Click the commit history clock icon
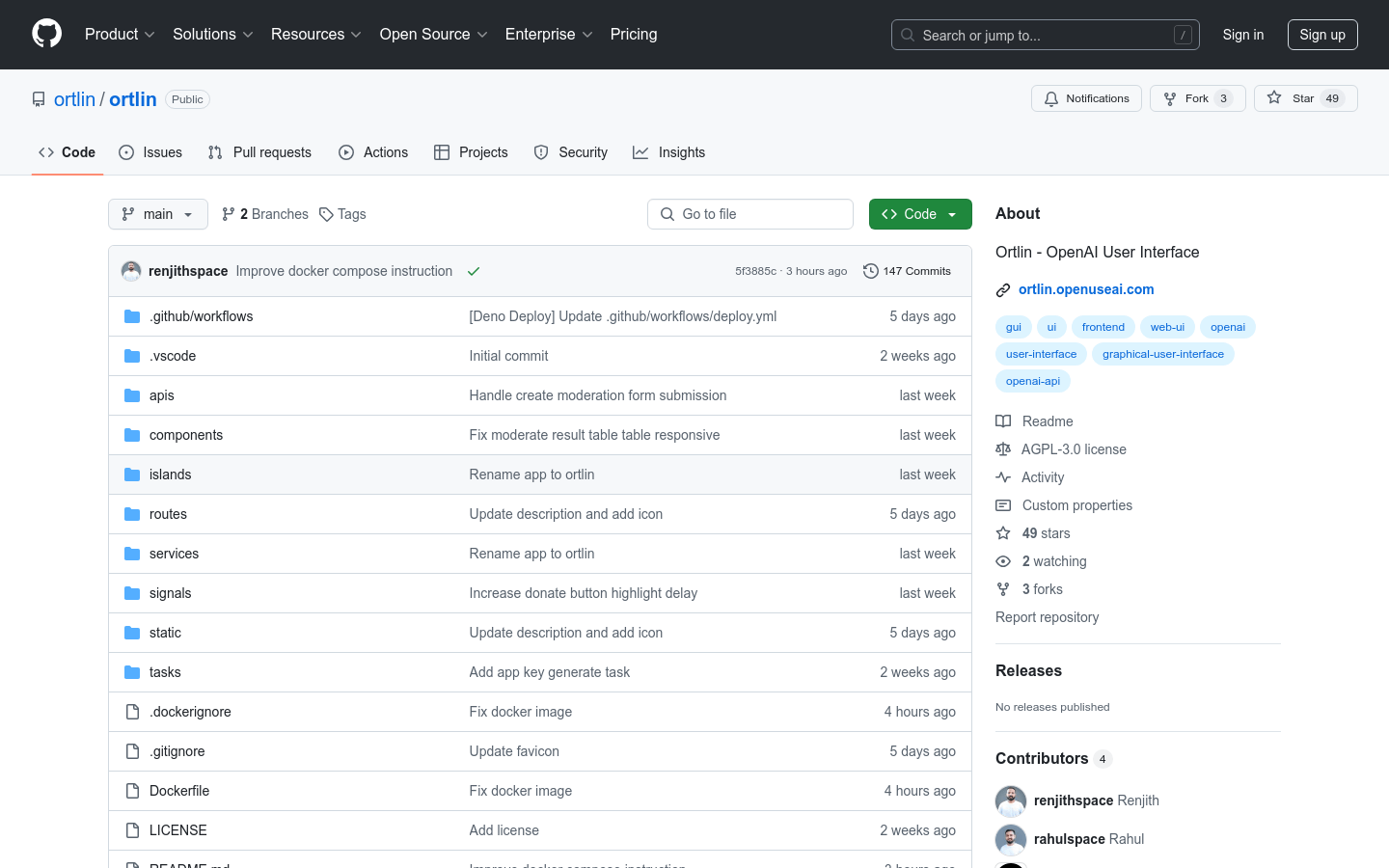This screenshot has width=1389, height=868. click(x=870, y=271)
